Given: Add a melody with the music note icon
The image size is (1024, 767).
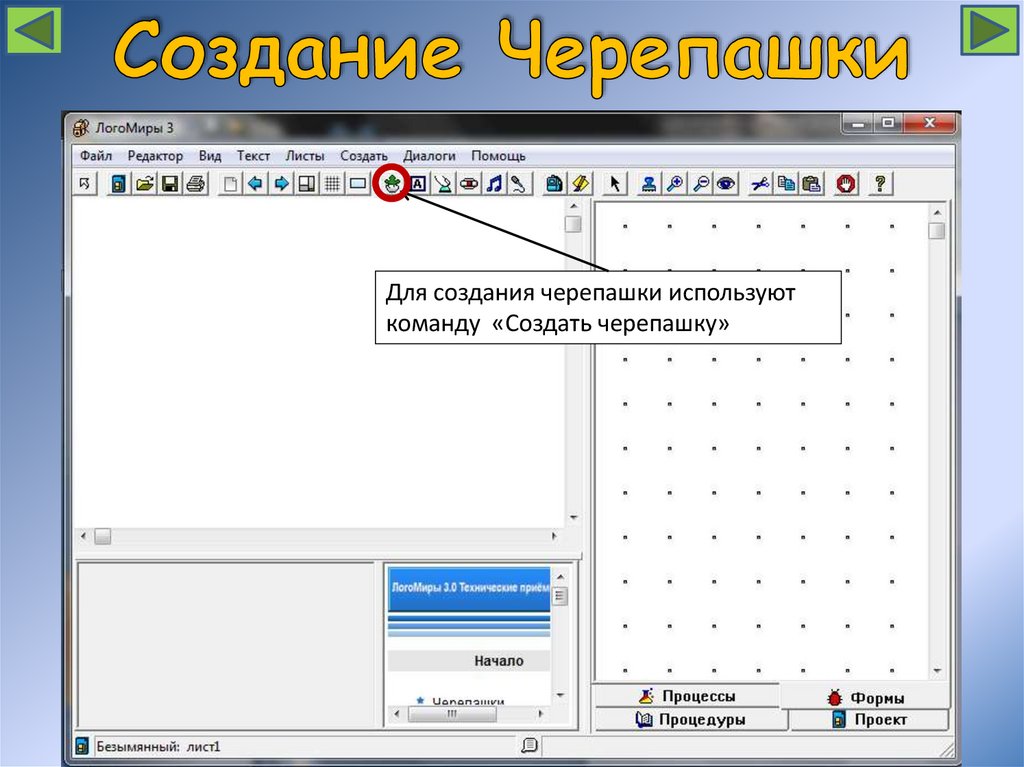Looking at the screenshot, I should [x=494, y=184].
